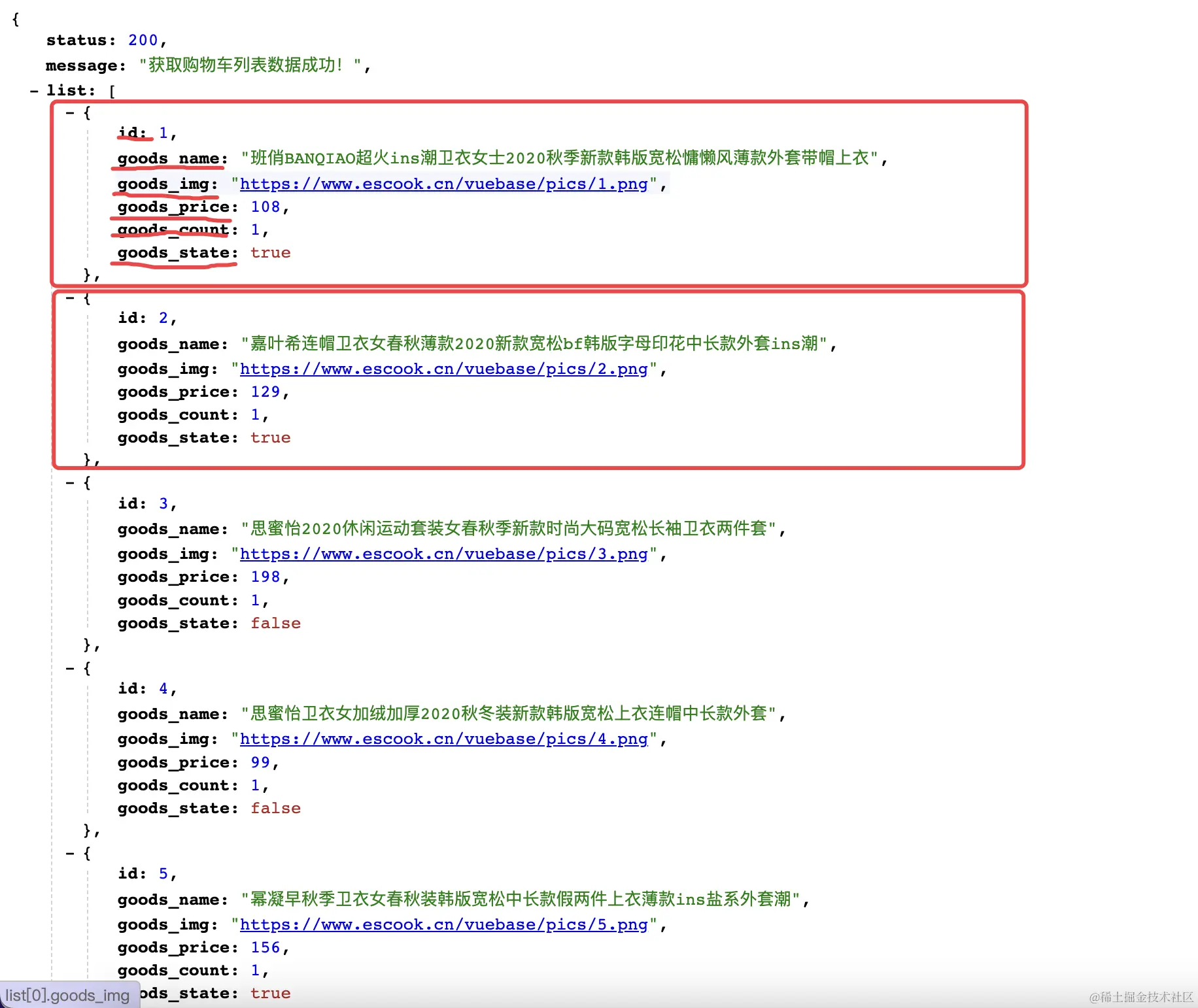
Task: Click the status key label
Action: click(x=80, y=41)
